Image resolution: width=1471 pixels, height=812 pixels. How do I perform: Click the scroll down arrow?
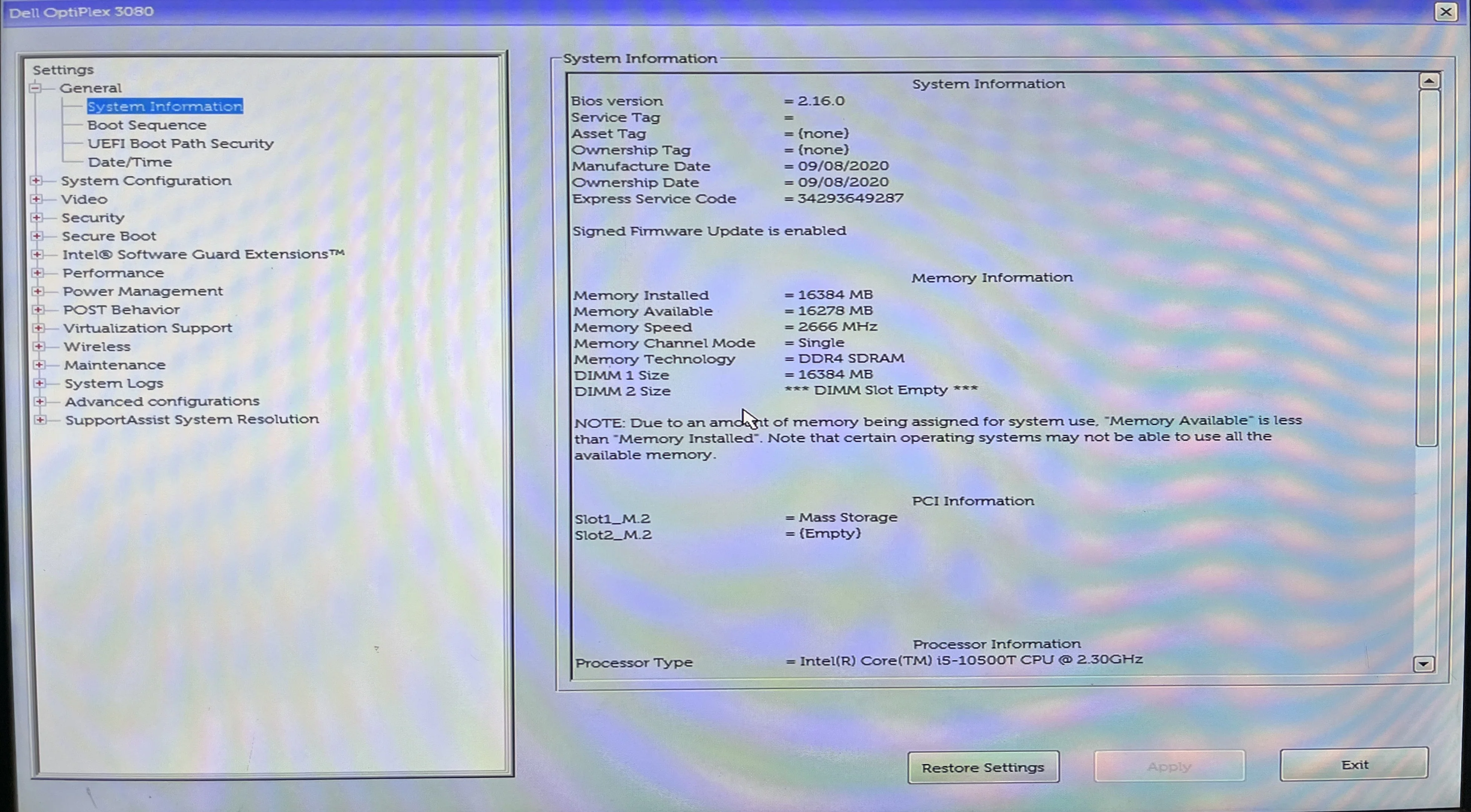point(1424,664)
